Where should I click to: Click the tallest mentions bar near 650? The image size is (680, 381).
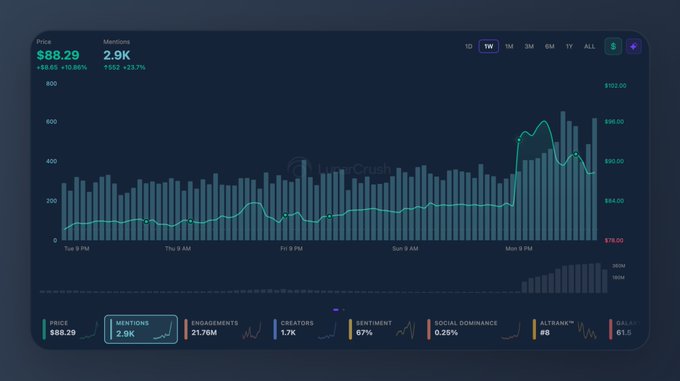(563, 176)
